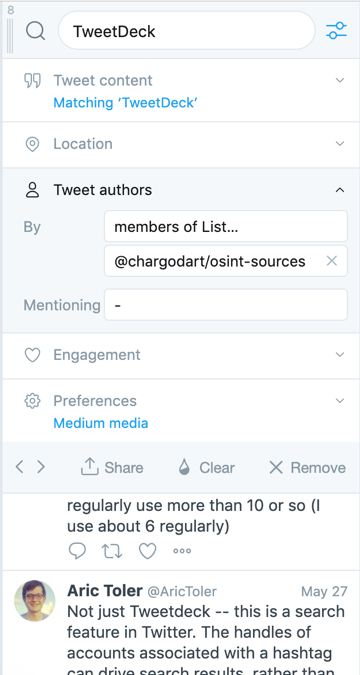Expand the Location filter section
The height and width of the screenshot is (675, 360).
pyautogui.click(x=181, y=144)
